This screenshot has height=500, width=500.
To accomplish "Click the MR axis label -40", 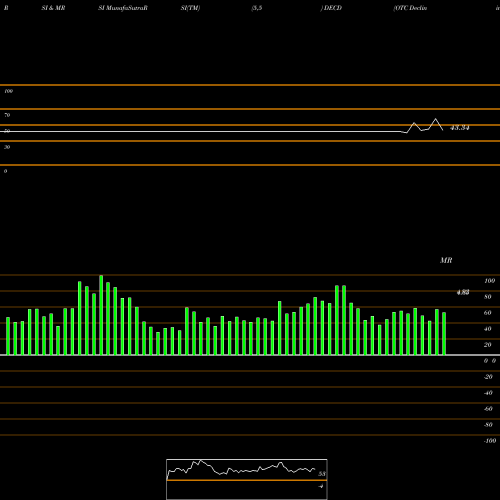I will (488, 393).
